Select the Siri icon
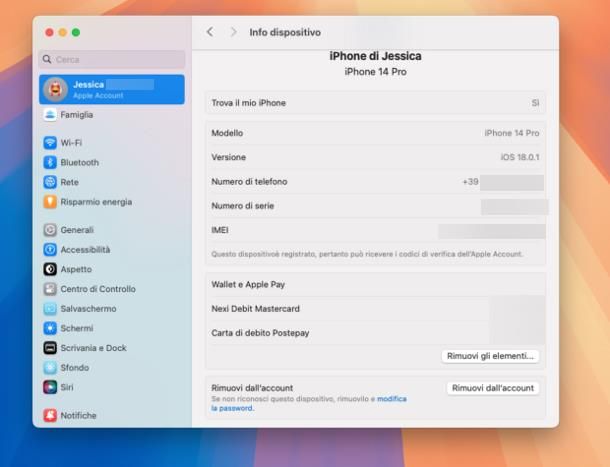The height and width of the screenshot is (467, 610). coord(50,387)
